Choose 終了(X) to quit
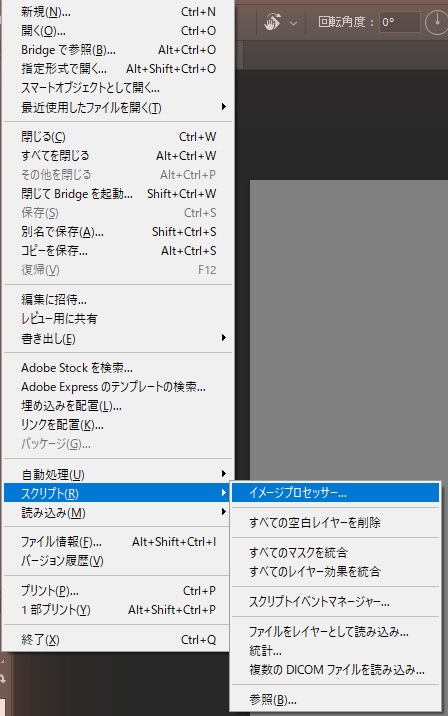This screenshot has height=716, width=448. click(118, 640)
